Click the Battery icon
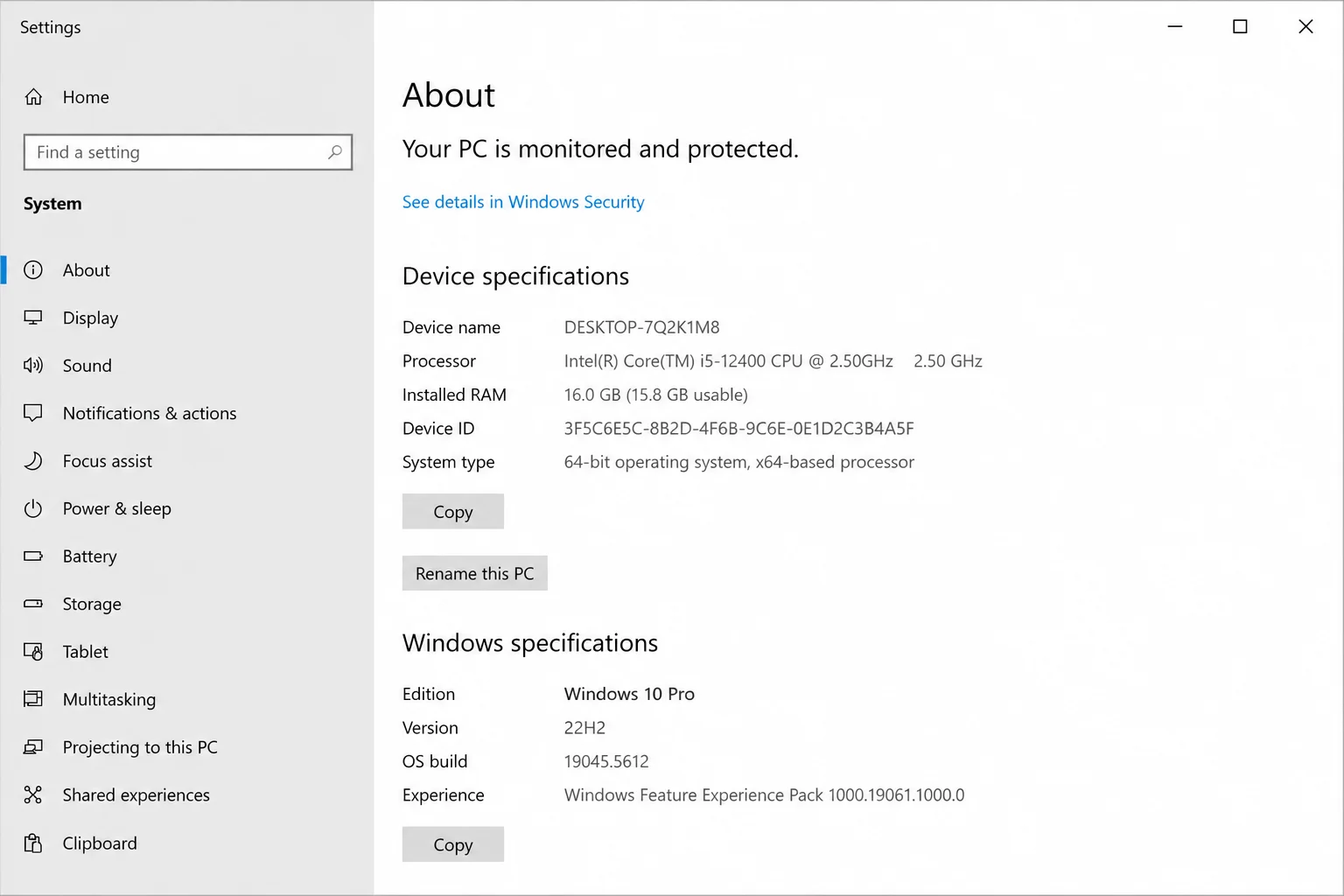The height and width of the screenshot is (896, 1344). coord(33,556)
